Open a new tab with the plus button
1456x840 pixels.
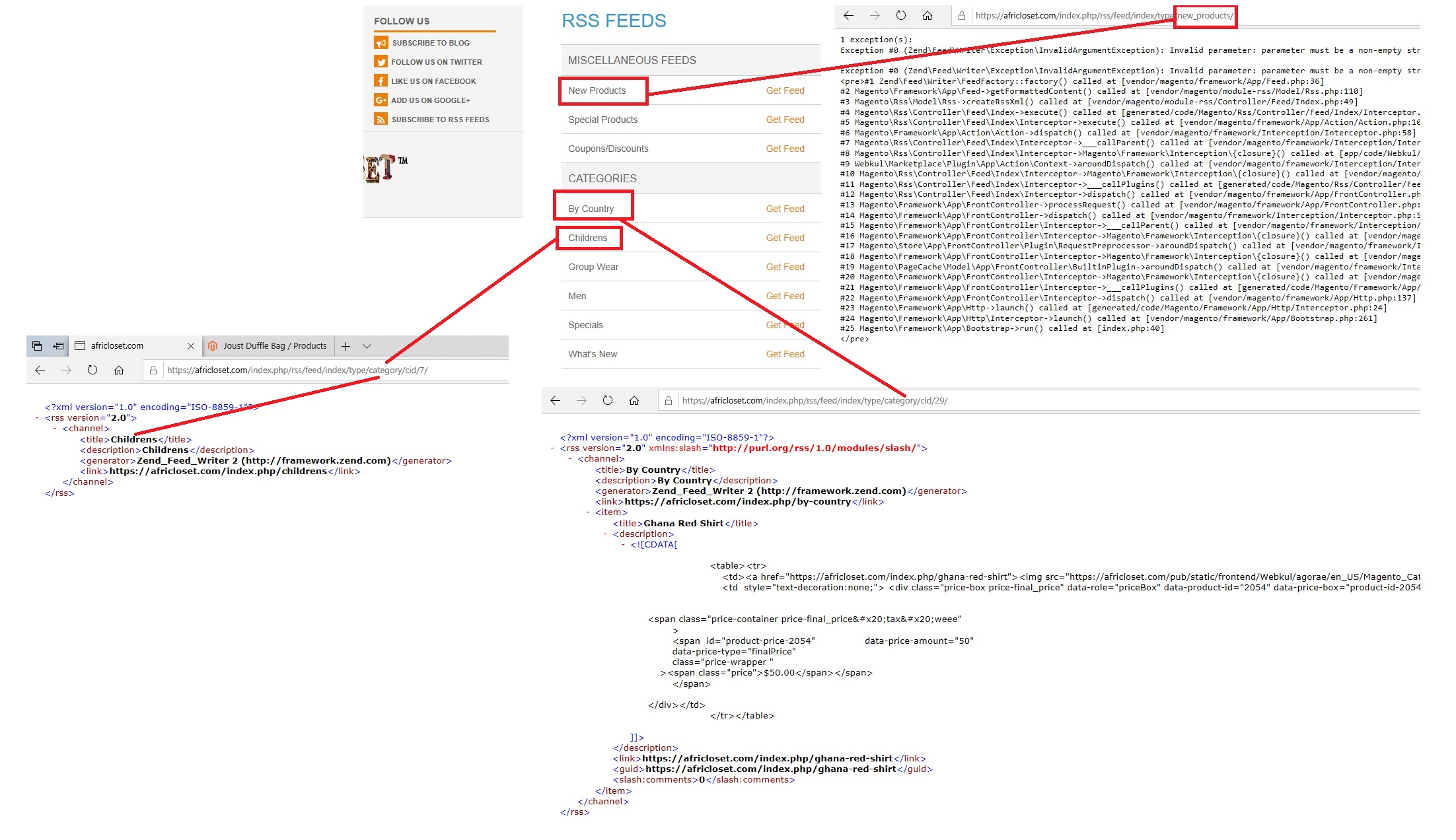click(346, 345)
